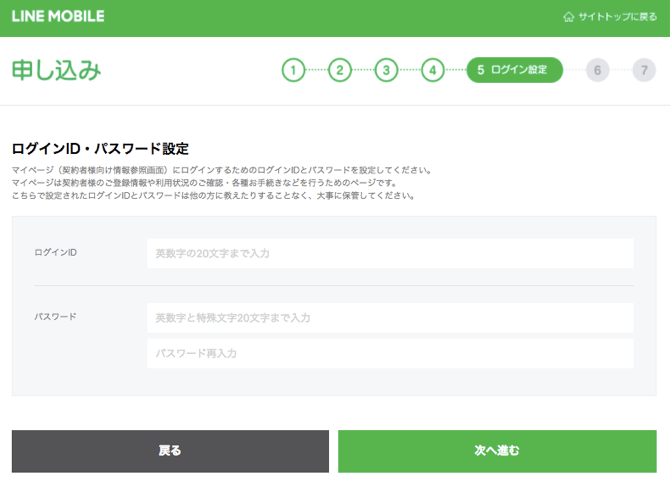
Task: Click the 戻る back button
Action: [170, 451]
